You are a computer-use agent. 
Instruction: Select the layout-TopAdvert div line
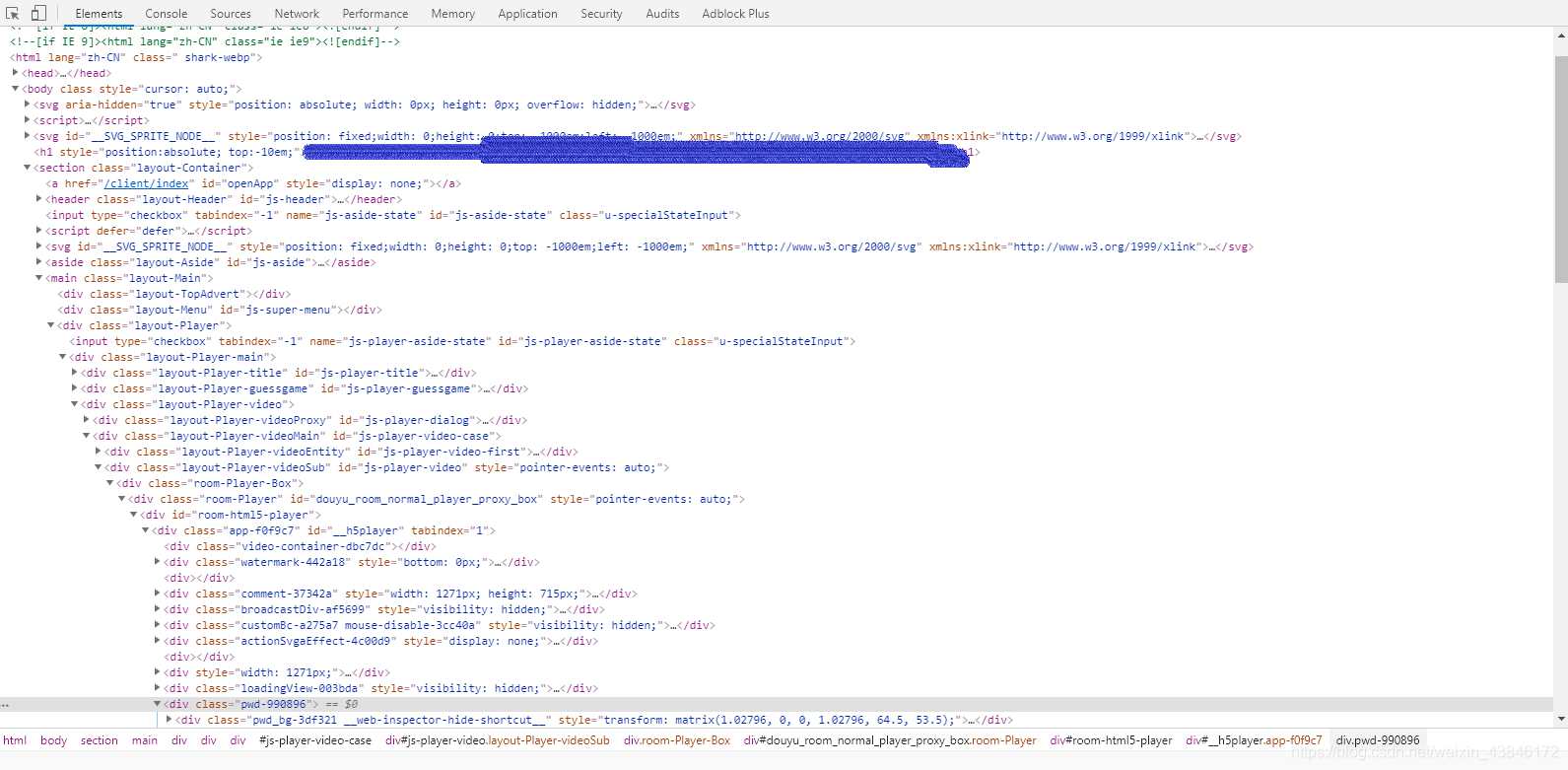[x=173, y=294]
